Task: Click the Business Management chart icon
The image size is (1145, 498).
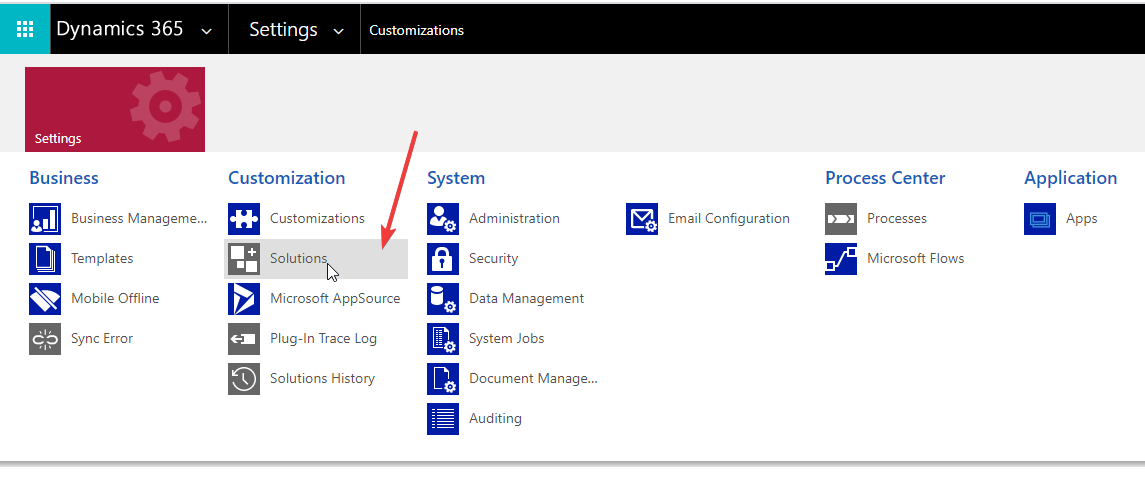Action: pyautogui.click(x=45, y=219)
